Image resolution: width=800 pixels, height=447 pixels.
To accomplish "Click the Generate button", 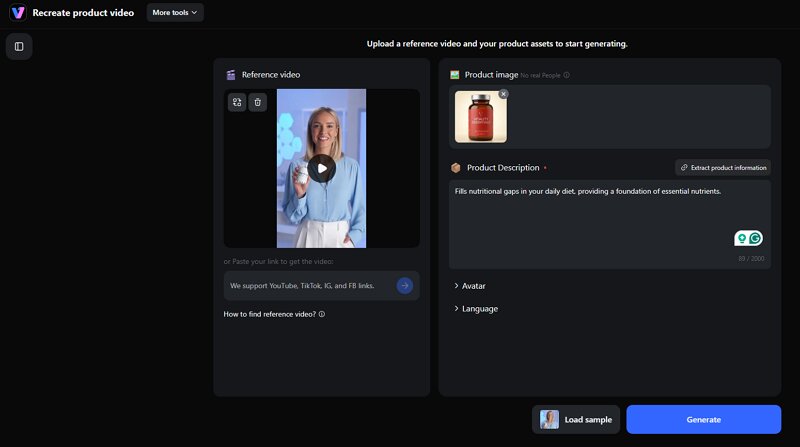I will click(704, 419).
